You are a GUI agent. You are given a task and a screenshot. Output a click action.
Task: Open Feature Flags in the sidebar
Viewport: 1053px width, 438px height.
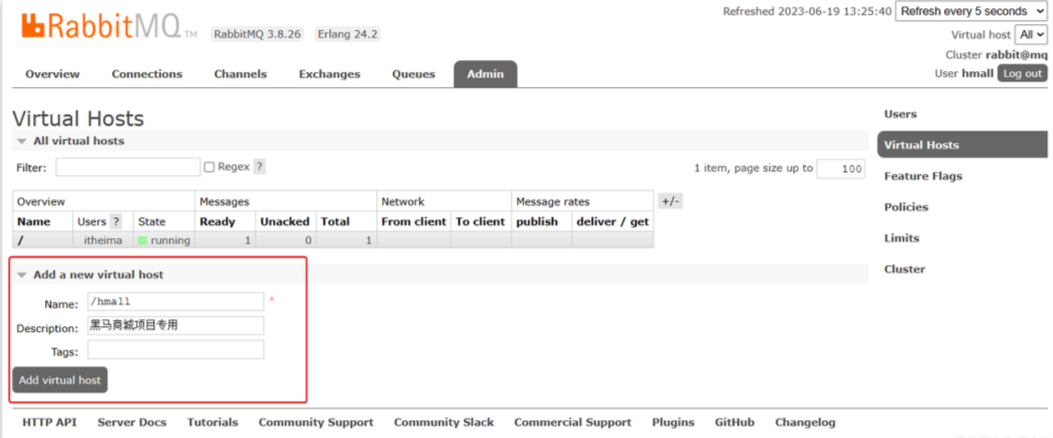(x=923, y=176)
